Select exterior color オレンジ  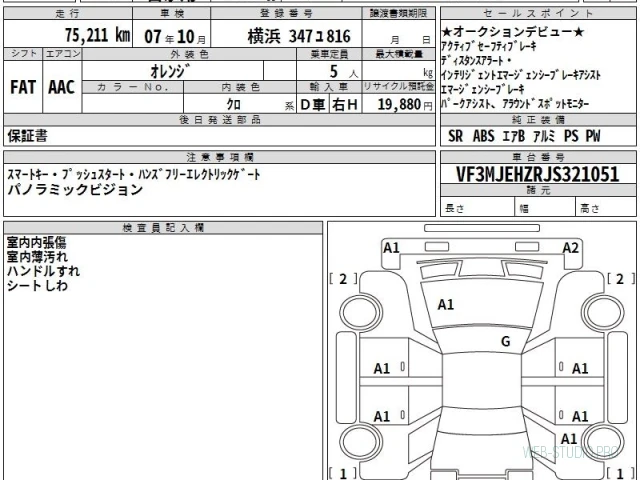pos(170,71)
